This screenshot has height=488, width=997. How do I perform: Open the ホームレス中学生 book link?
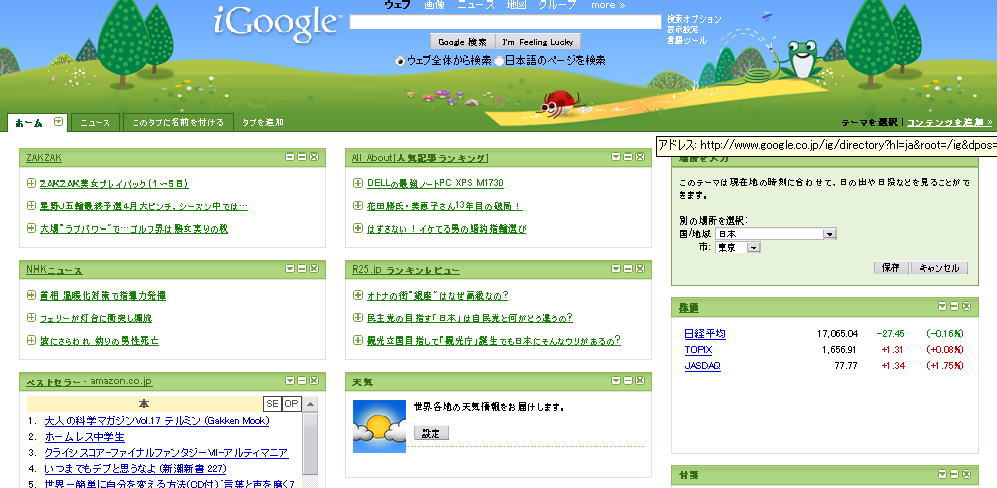85,437
